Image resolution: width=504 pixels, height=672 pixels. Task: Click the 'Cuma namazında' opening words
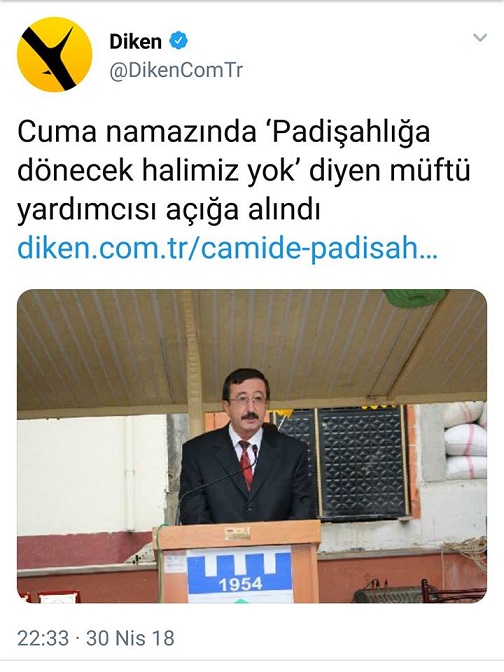[136, 133]
